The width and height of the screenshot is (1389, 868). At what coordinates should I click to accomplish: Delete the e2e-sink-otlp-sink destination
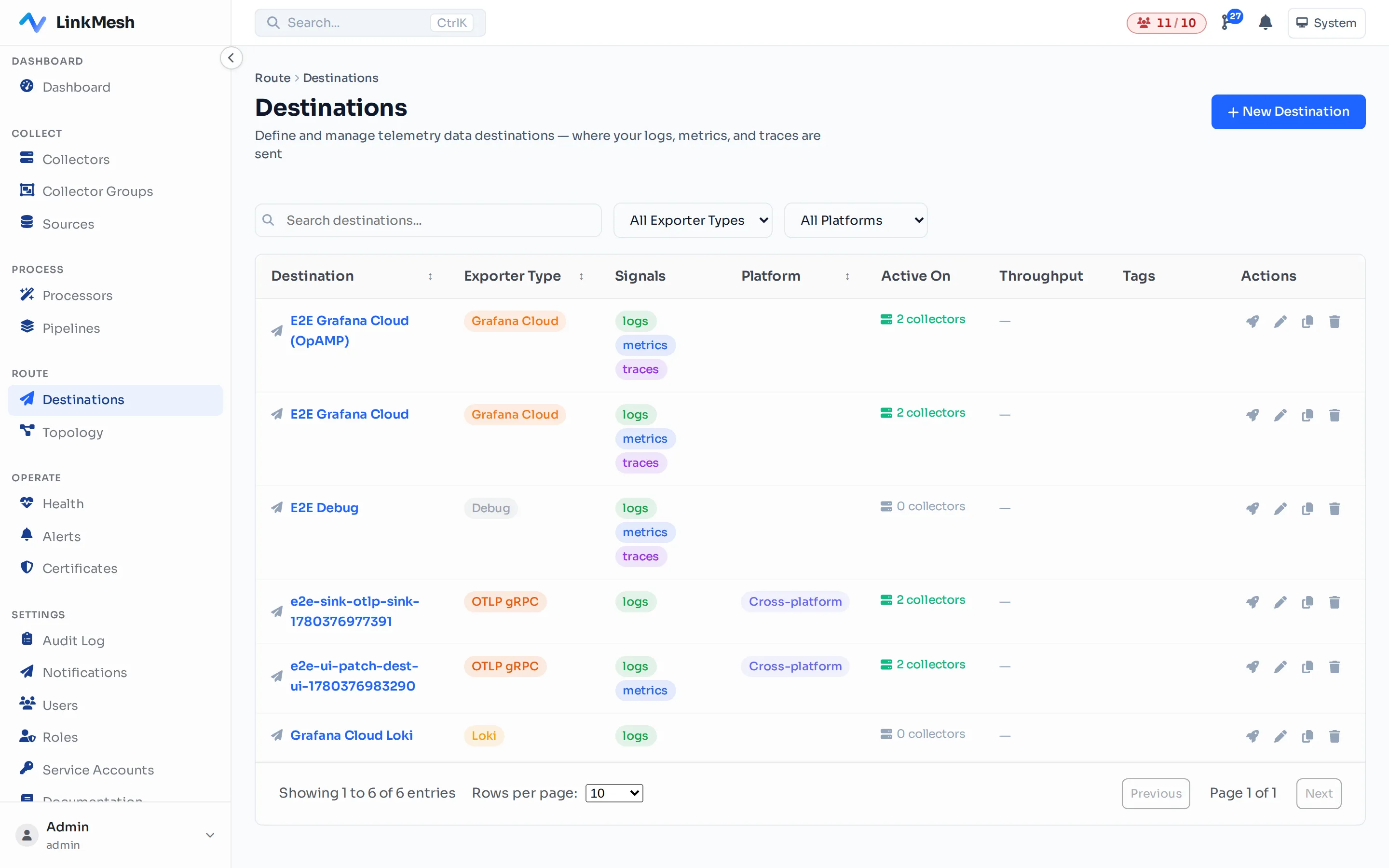(x=1335, y=602)
